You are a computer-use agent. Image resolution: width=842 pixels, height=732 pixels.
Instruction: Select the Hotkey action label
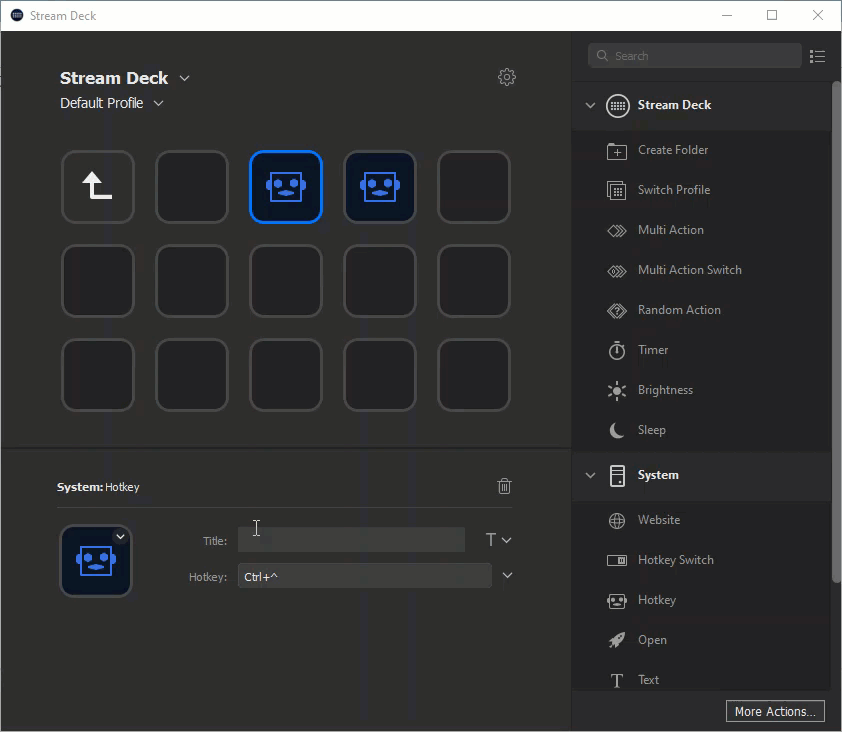coord(657,600)
